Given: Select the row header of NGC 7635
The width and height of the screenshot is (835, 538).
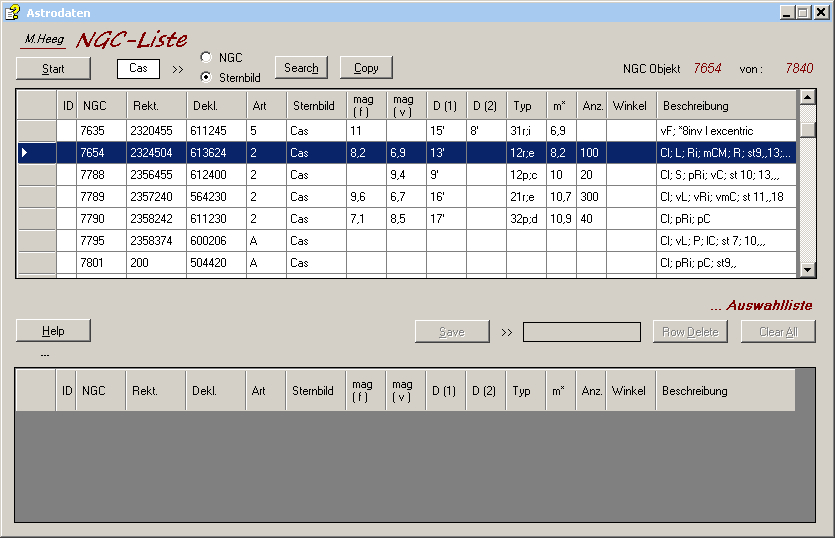Looking at the screenshot, I should pos(37,131).
